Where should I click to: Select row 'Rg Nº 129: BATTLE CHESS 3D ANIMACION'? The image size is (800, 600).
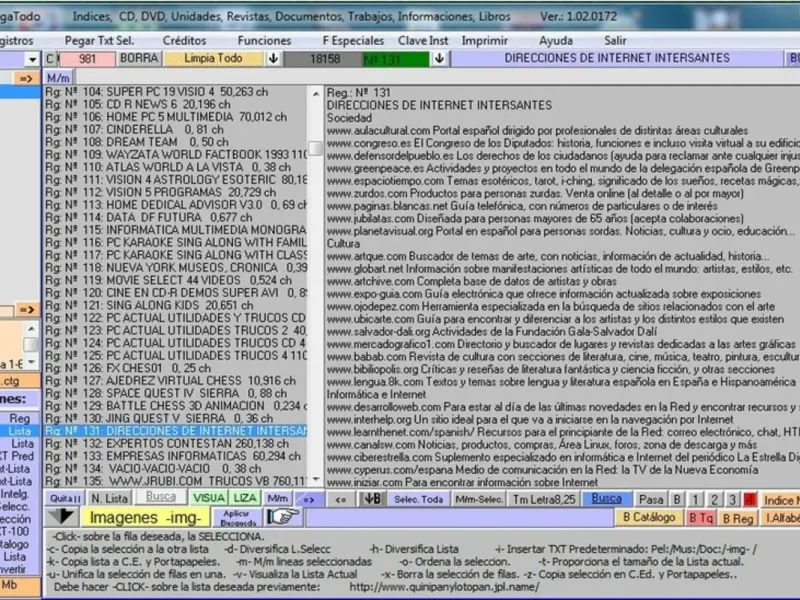click(176, 406)
